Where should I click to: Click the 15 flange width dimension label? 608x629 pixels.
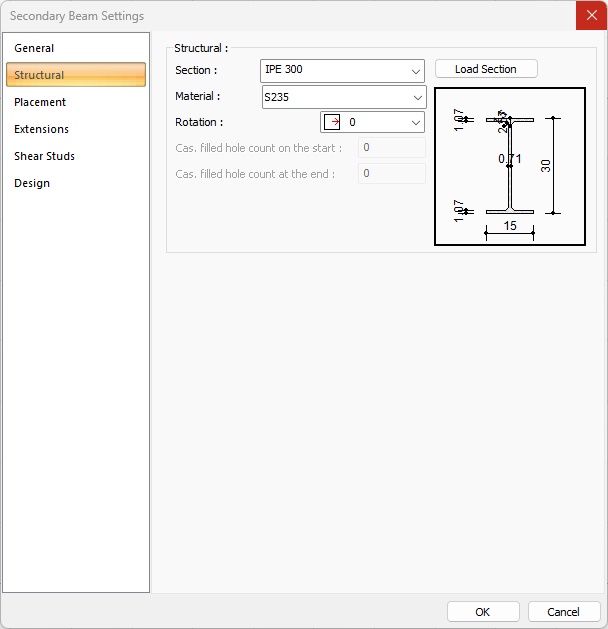tap(510, 226)
